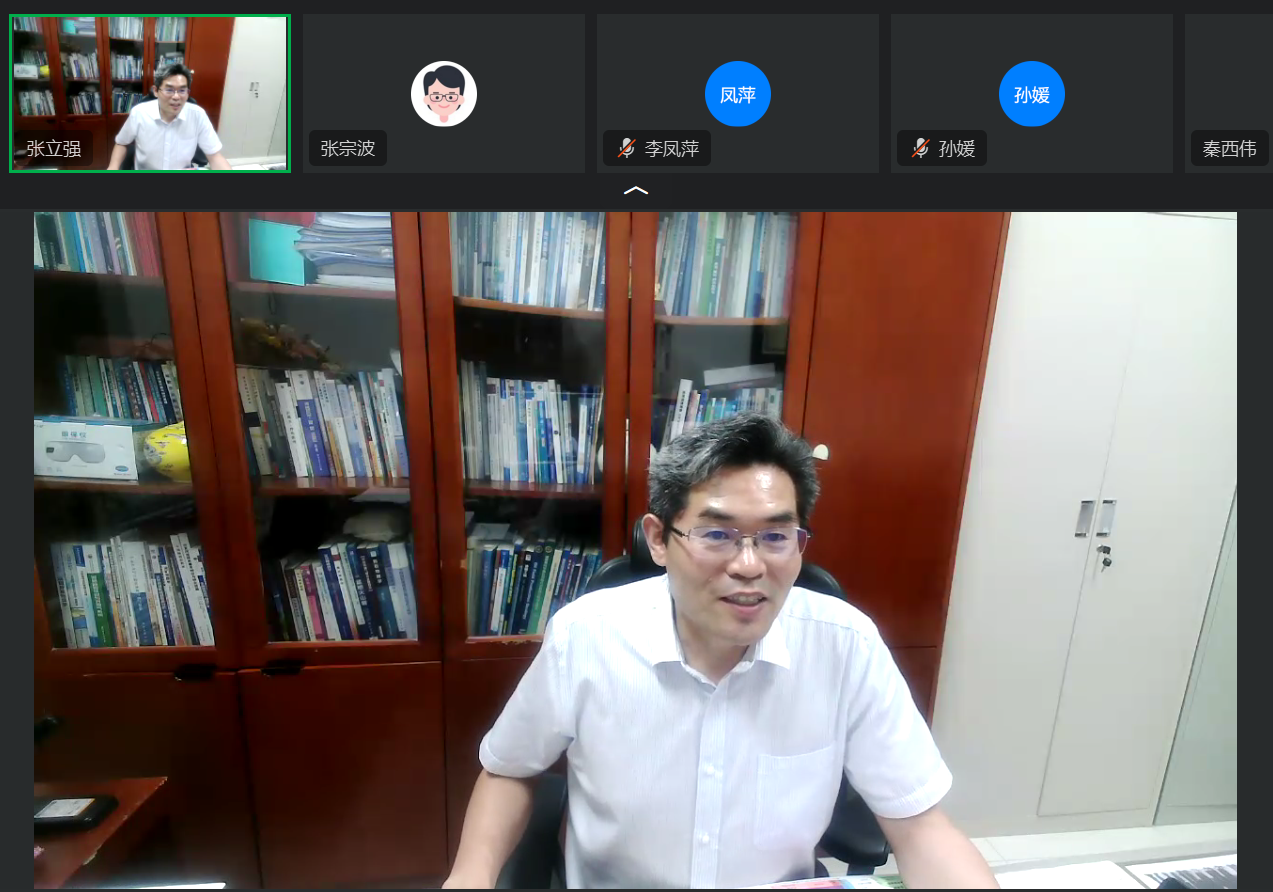Select the 张宗波 participant tile background
This screenshot has width=1273, height=892.
(x=530, y=60)
